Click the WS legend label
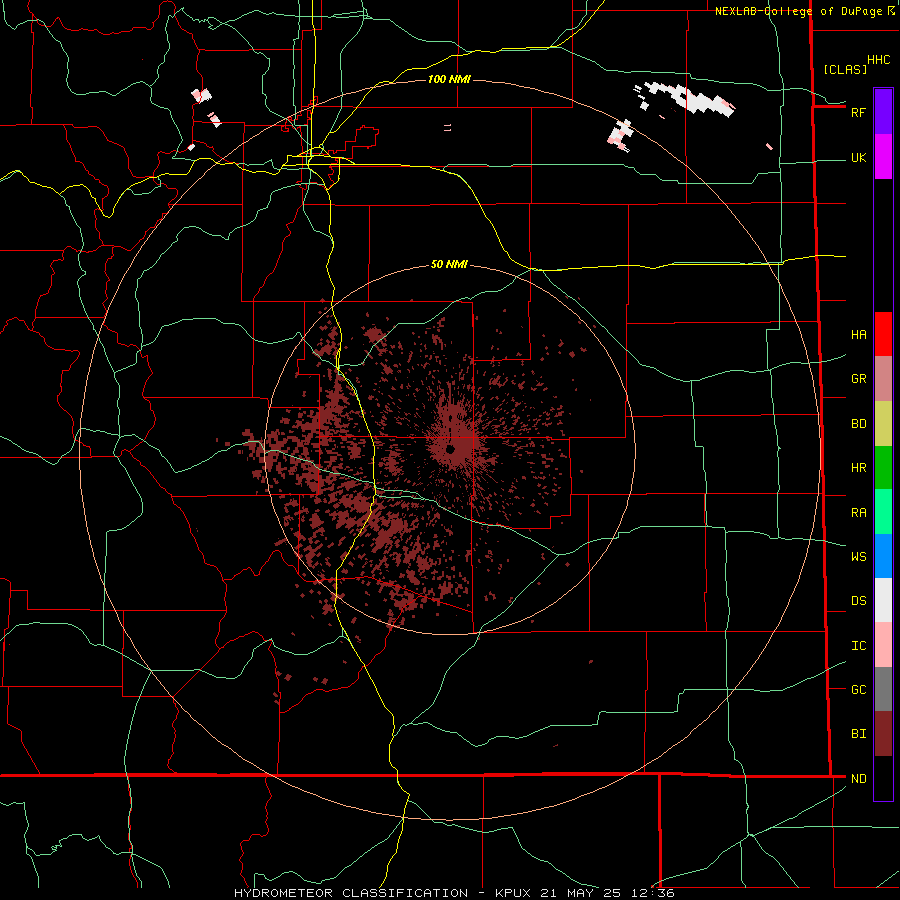 pos(858,557)
